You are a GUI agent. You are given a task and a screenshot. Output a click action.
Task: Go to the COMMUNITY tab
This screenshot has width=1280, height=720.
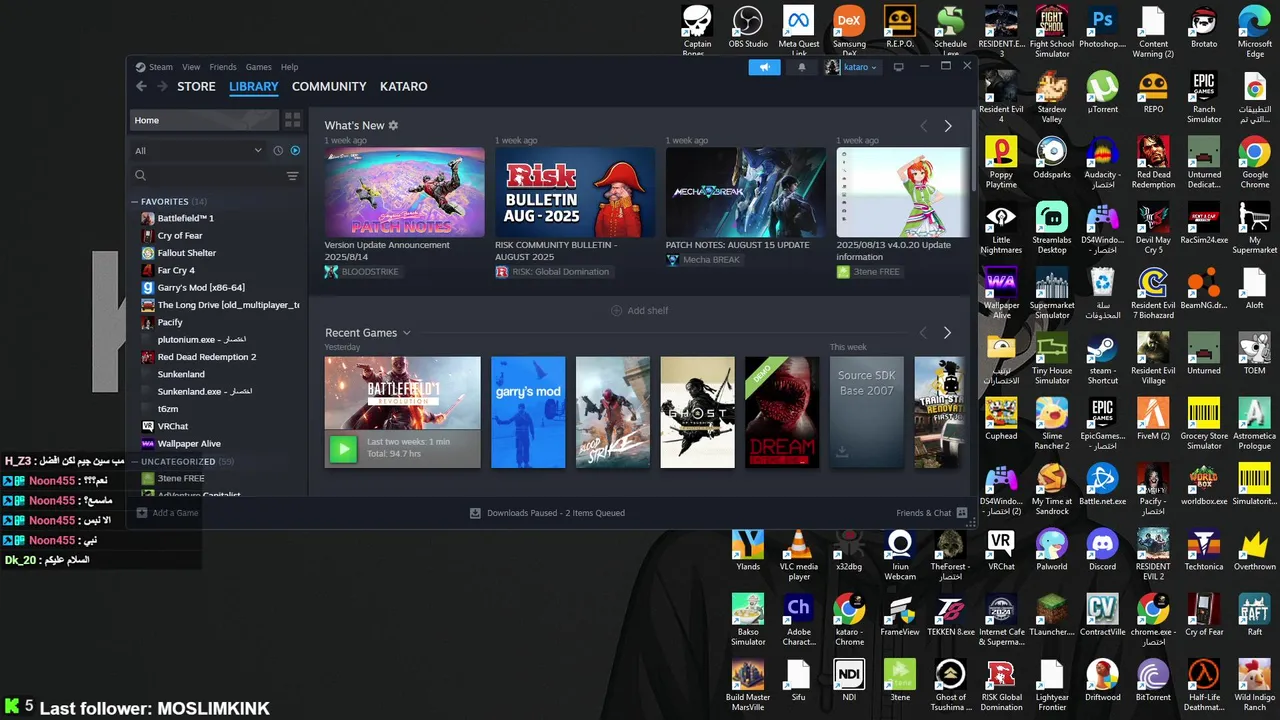(329, 87)
